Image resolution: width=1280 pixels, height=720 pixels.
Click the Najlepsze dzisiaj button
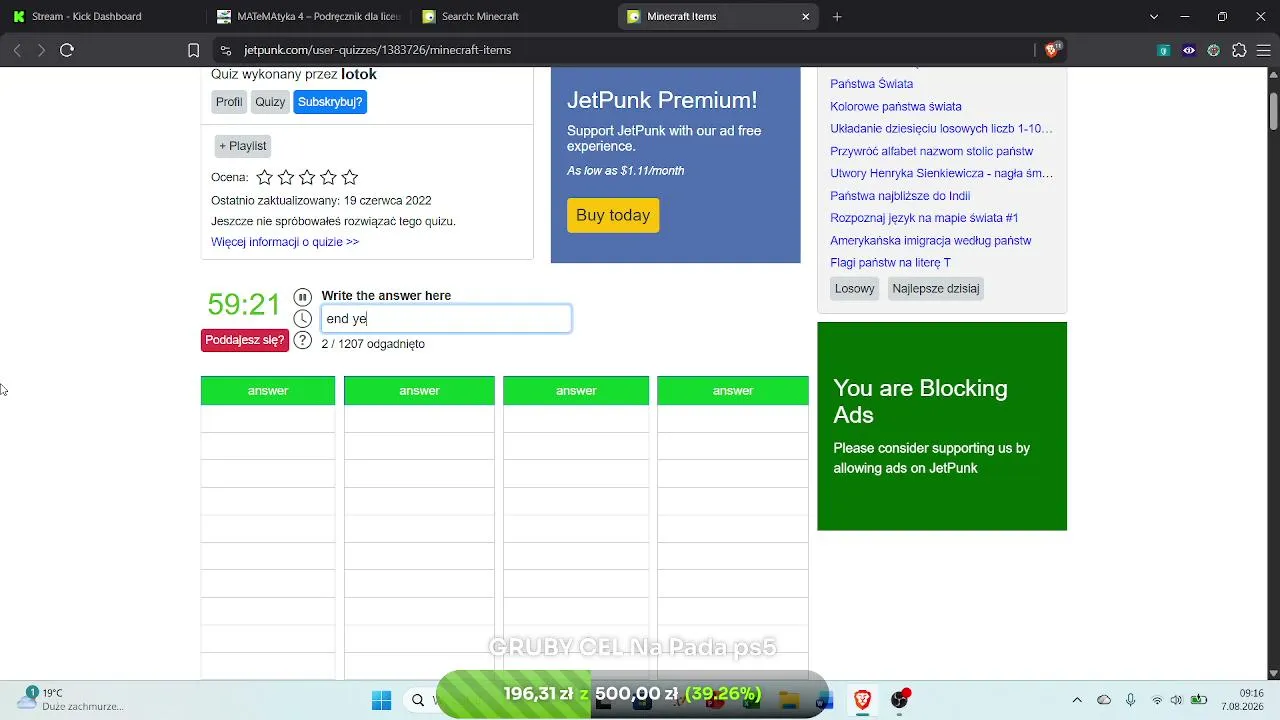(x=936, y=288)
